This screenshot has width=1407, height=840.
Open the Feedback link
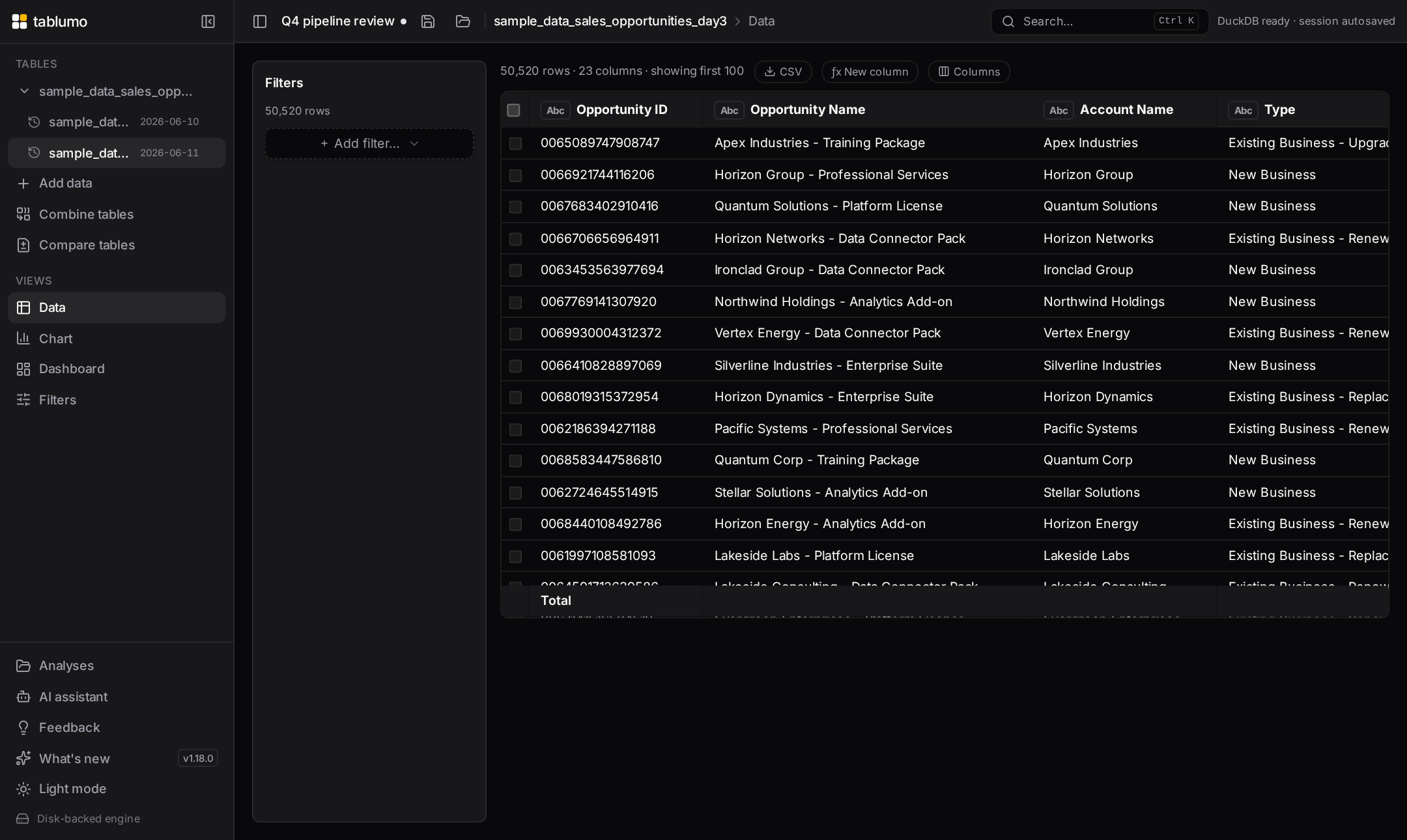[117, 727]
